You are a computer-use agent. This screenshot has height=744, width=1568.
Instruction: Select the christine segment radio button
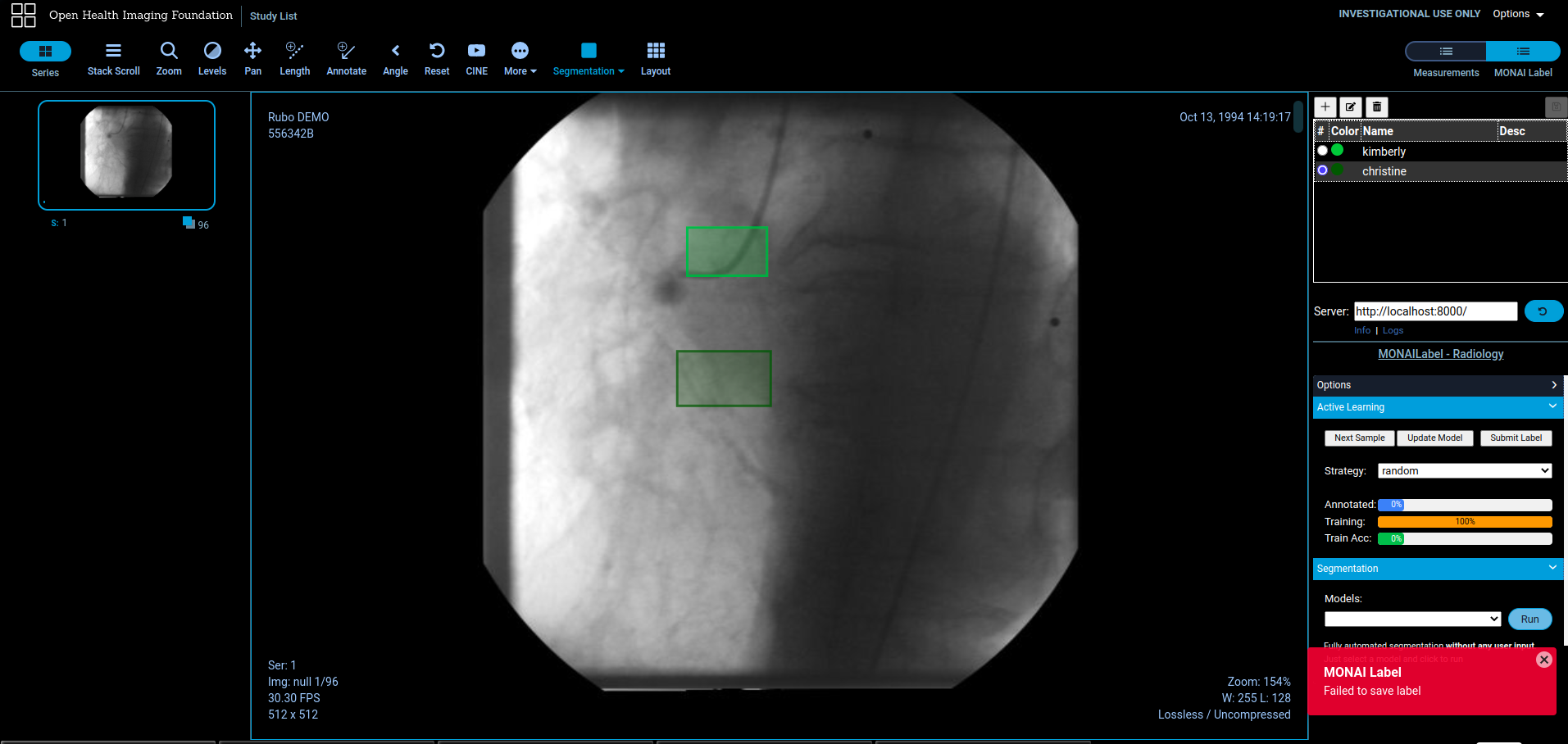[x=1322, y=170]
